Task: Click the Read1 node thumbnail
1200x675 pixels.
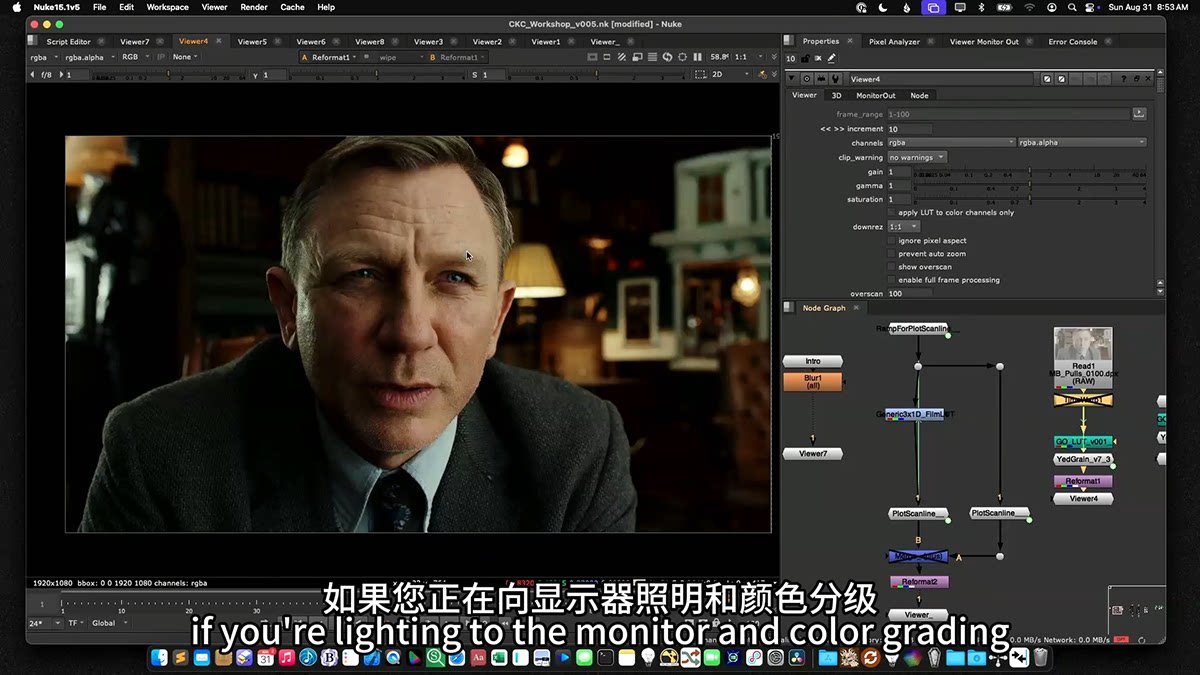Action: tap(1083, 345)
